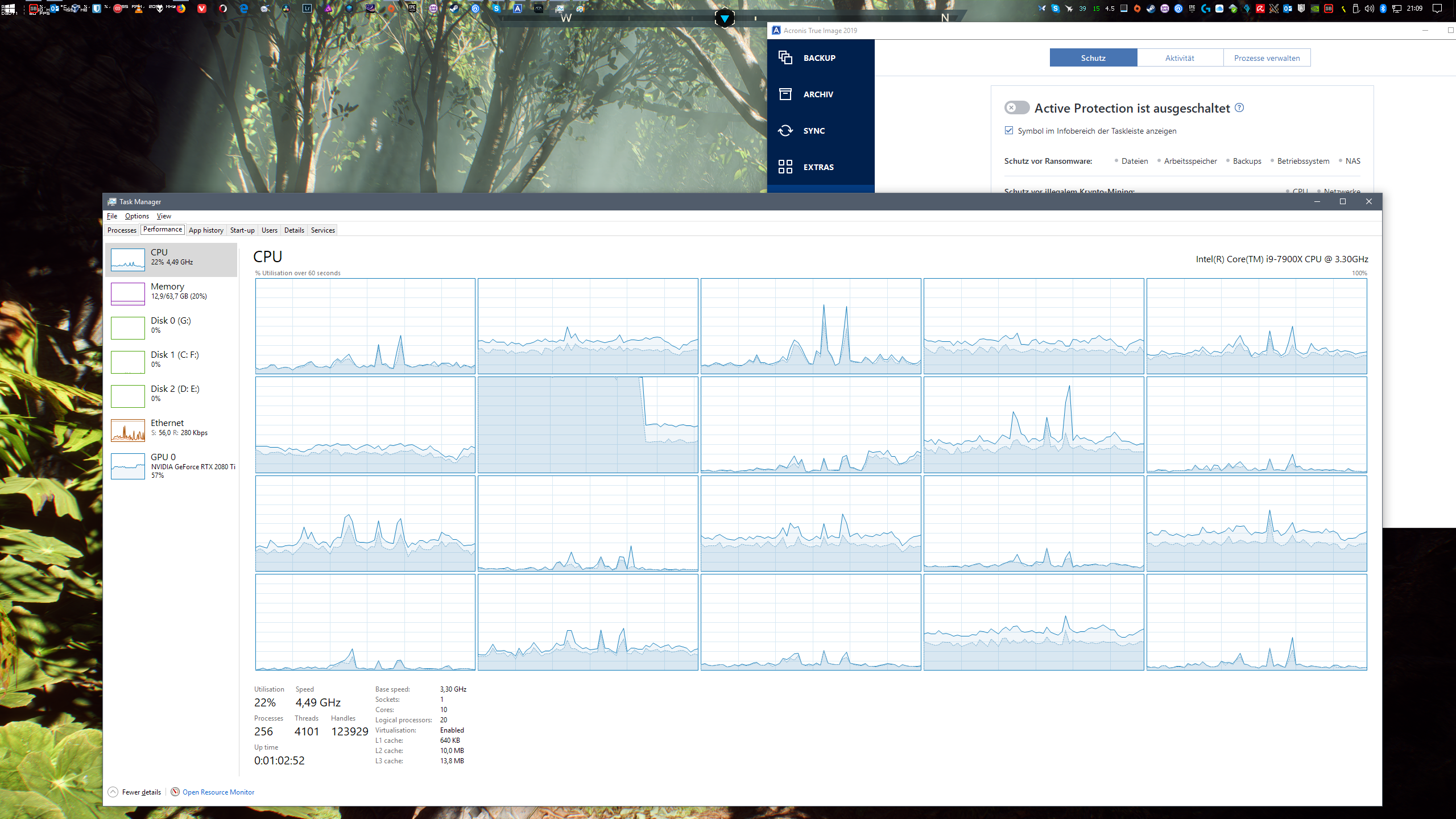Open the Options menu in Task Manager
The width and height of the screenshot is (1456, 819).
(137, 216)
